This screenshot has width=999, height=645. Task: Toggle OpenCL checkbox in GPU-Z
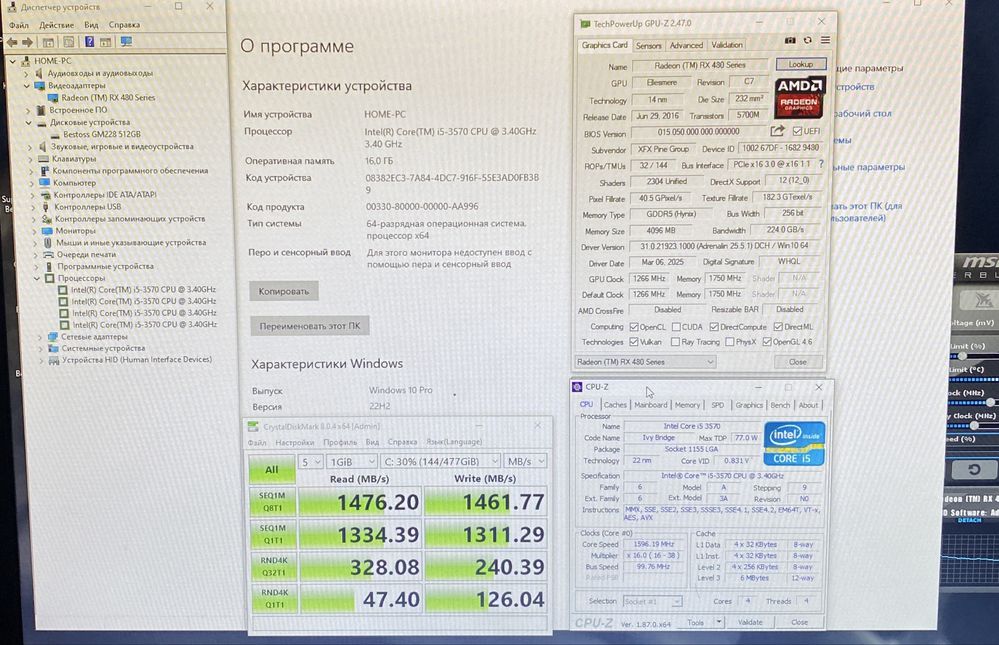634,327
